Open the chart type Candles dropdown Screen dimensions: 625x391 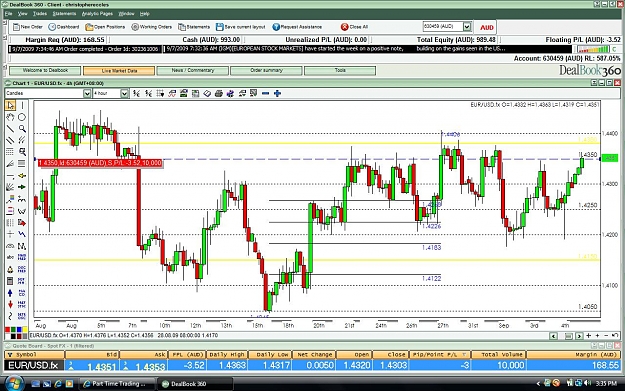[x=87, y=93]
